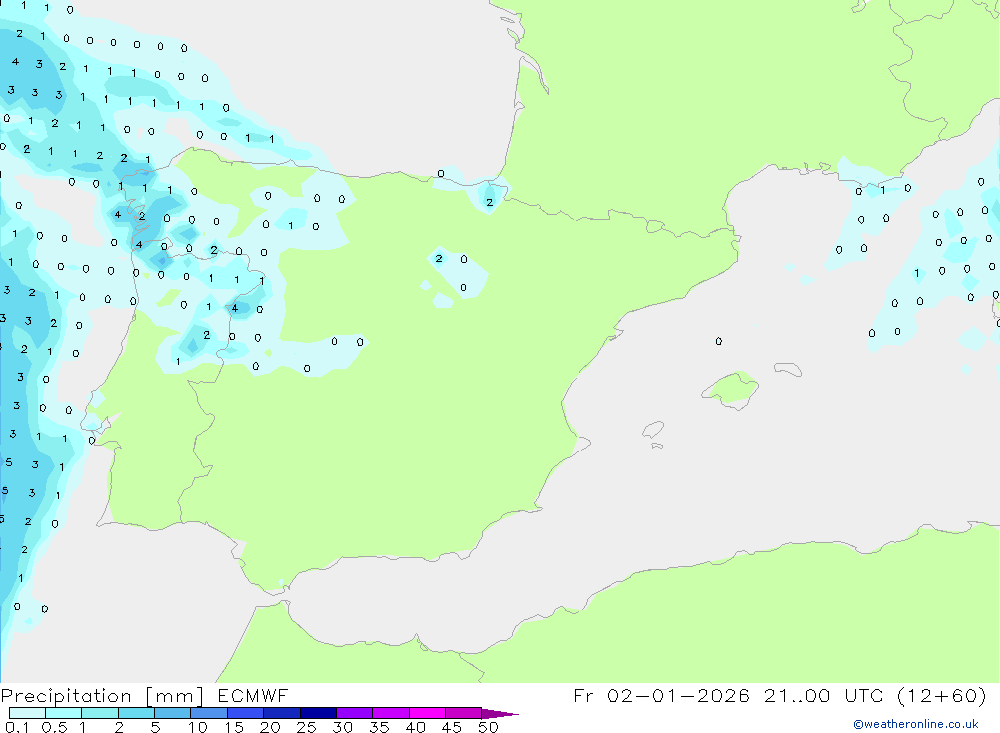Select the 30–35 mm violet legend box

(x=355, y=713)
